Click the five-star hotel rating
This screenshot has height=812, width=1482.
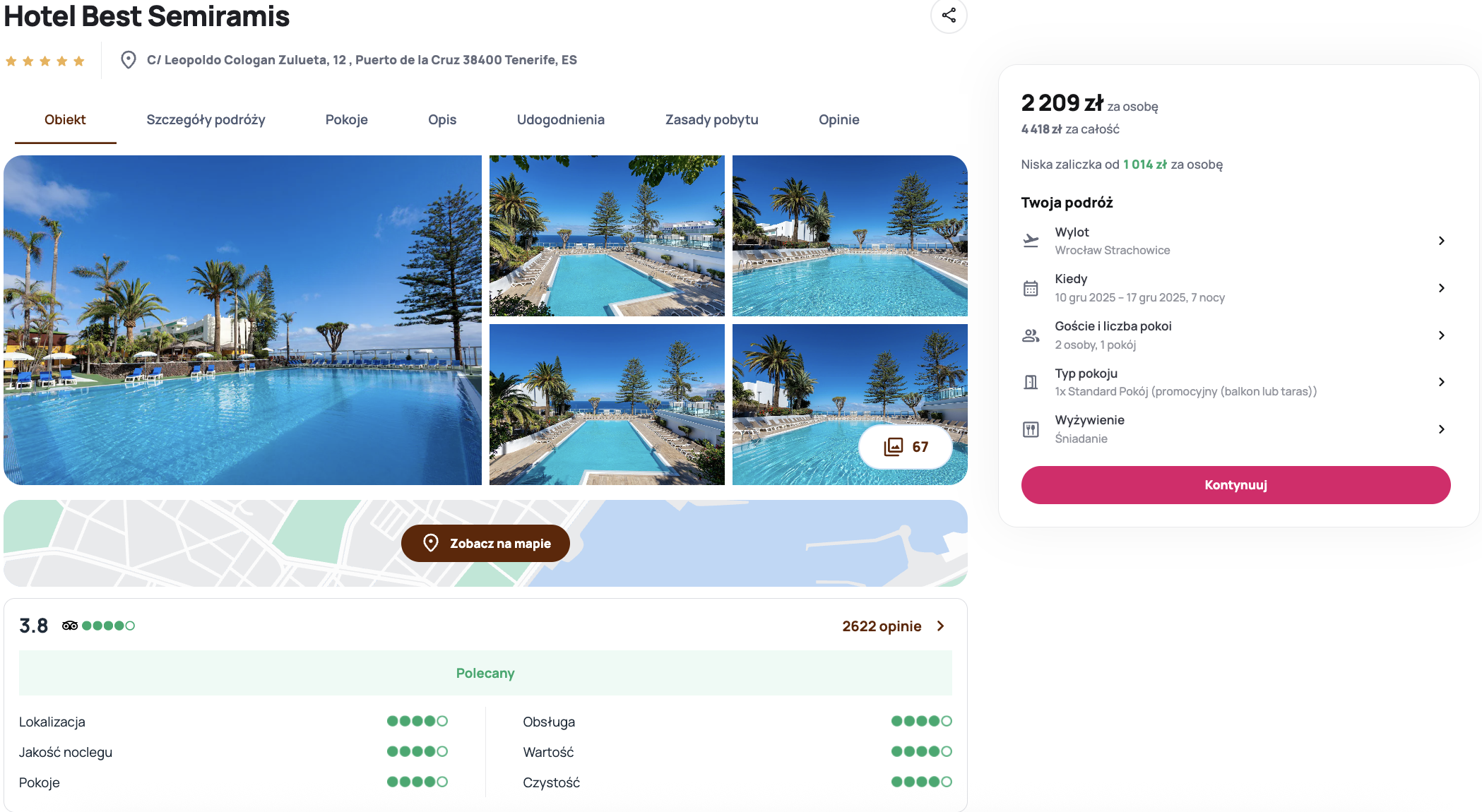point(45,61)
